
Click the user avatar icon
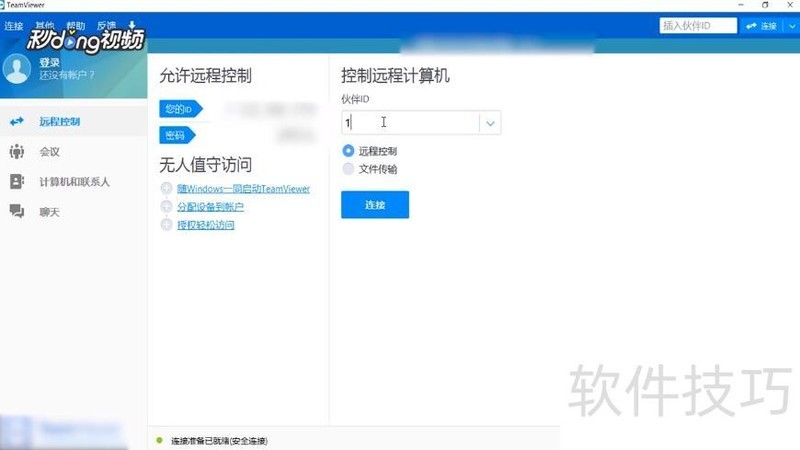[x=17, y=68]
